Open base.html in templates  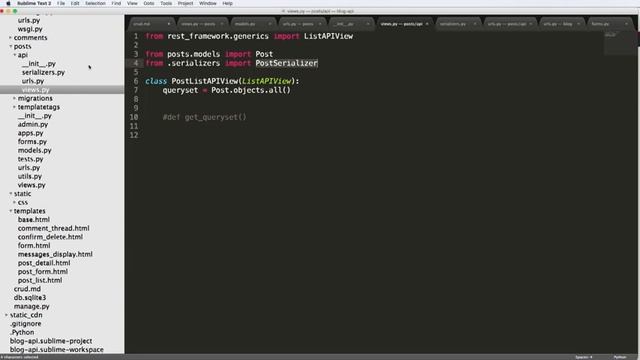point(33,220)
